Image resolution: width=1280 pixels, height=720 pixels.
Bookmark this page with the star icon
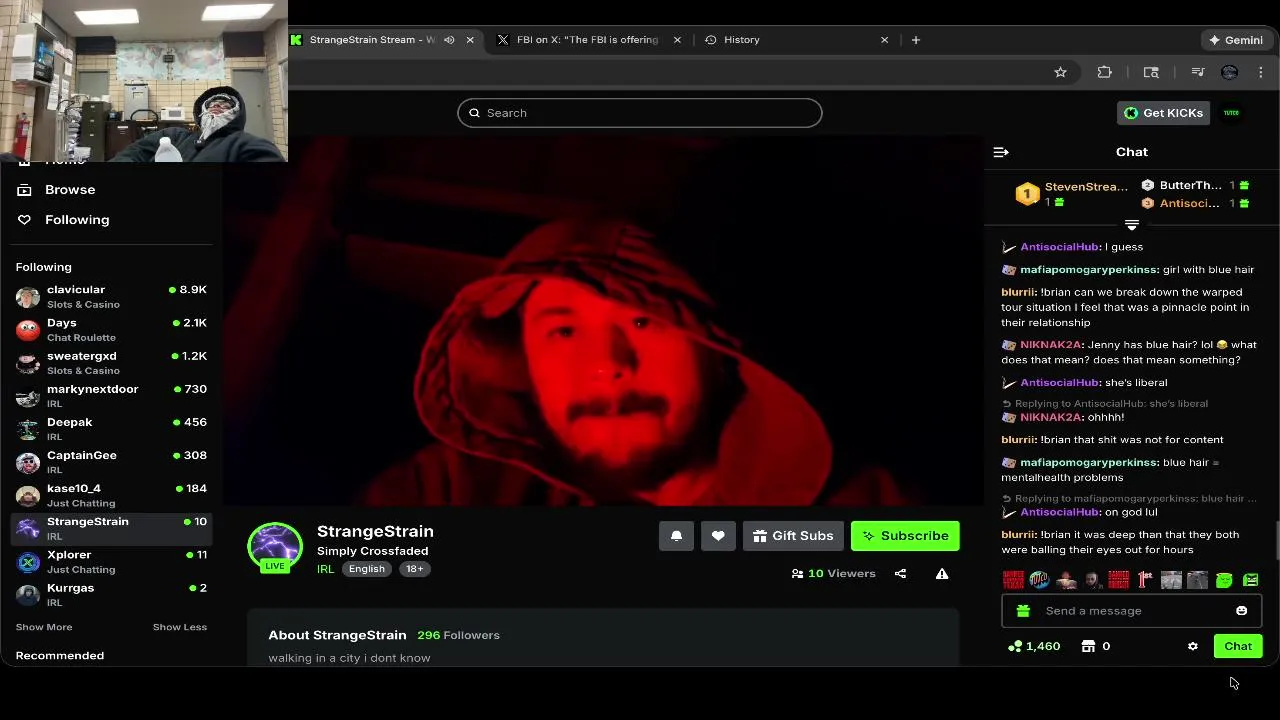1060,72
